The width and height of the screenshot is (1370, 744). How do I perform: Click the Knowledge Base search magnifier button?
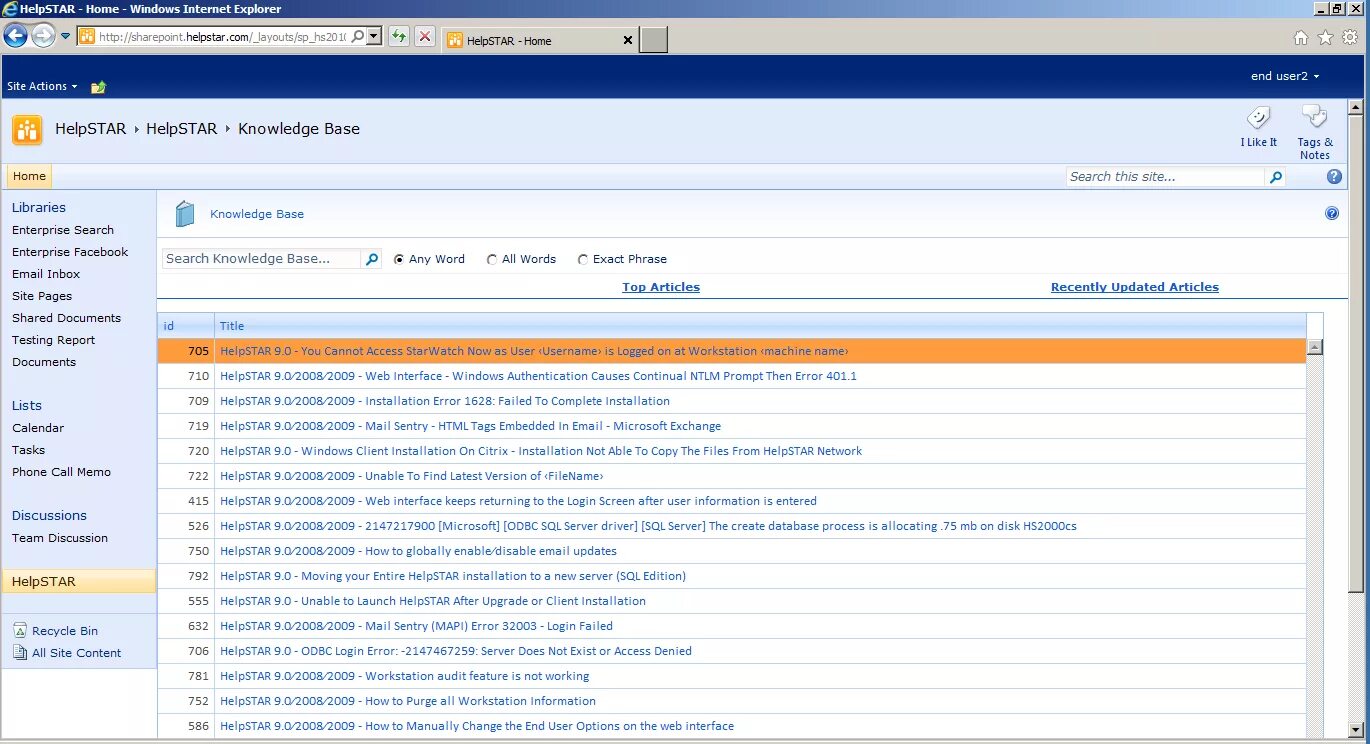[372, 259]
